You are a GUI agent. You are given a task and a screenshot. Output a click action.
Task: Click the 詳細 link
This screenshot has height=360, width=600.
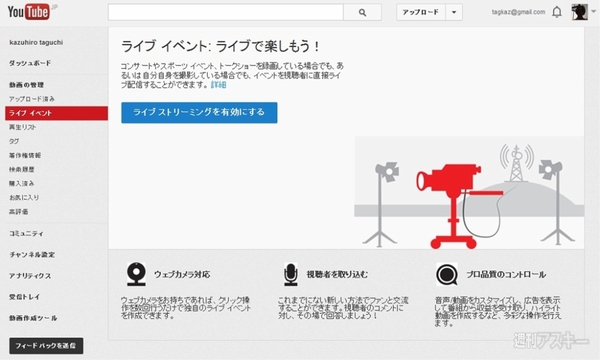(218, 85)
